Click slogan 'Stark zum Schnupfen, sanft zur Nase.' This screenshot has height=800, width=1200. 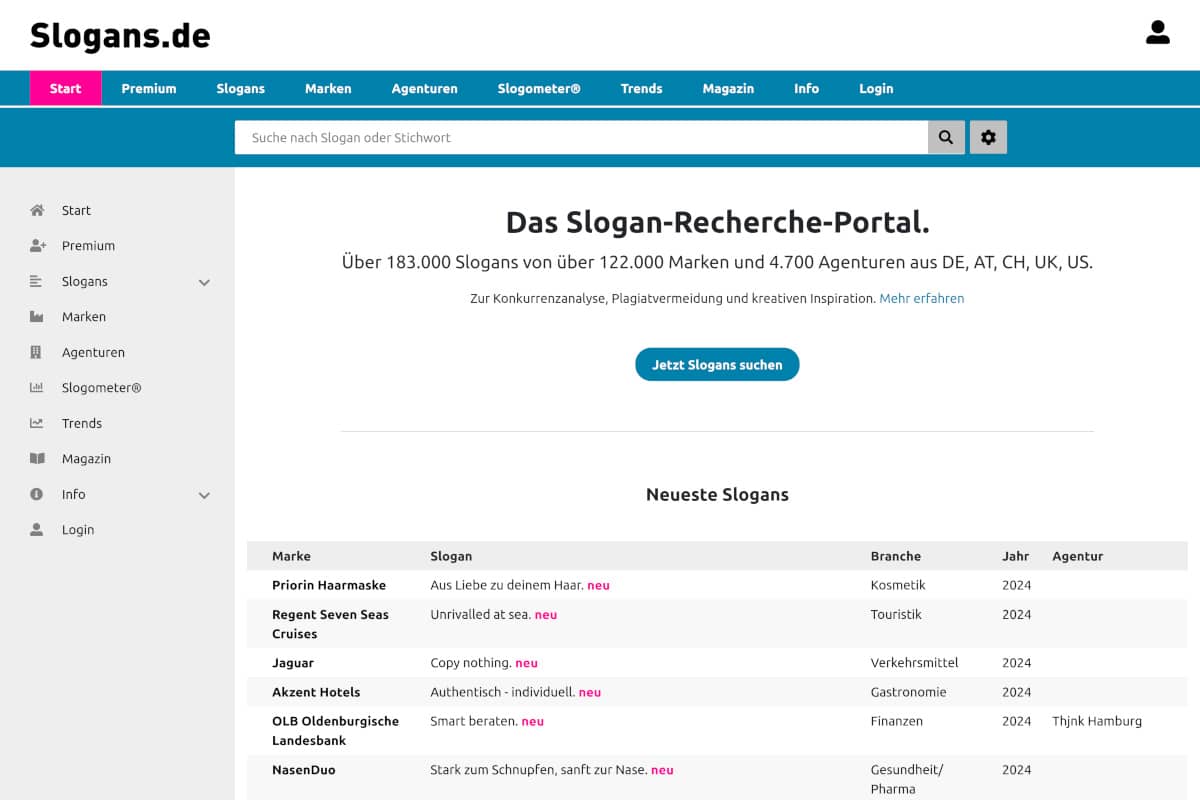pos(538,770)
